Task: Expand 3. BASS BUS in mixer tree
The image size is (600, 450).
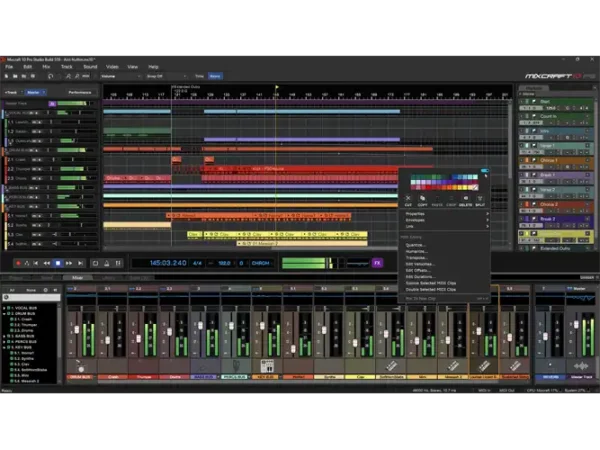Action: point(4,336)
